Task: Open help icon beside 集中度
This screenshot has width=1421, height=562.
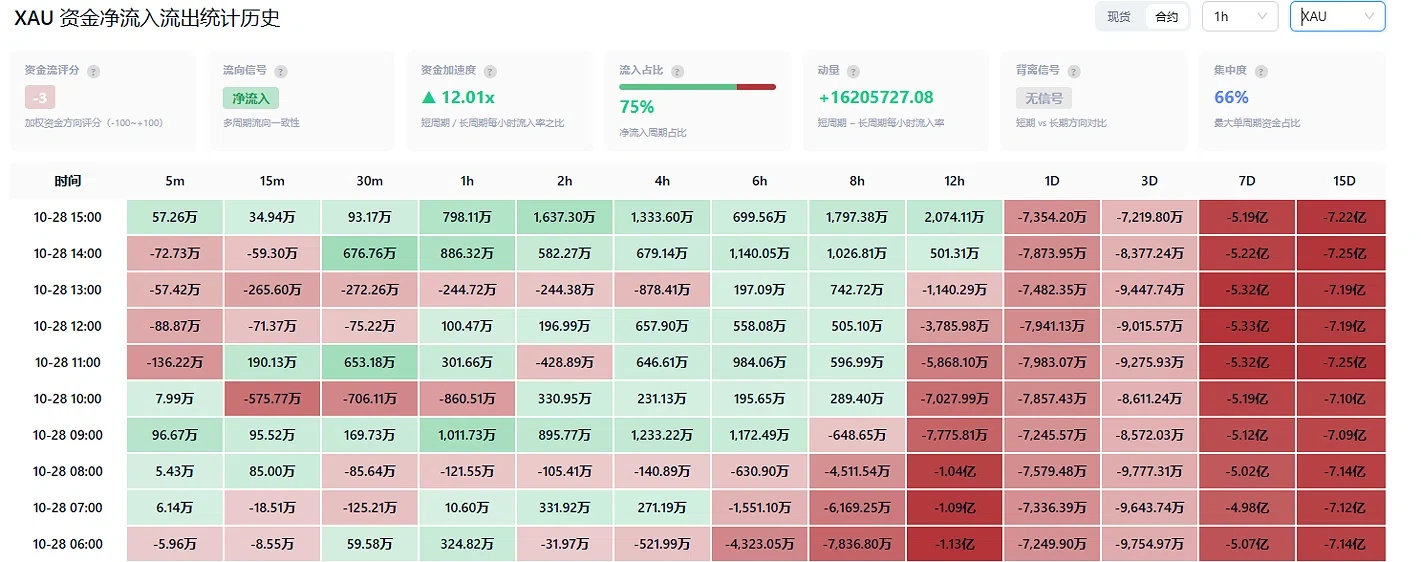Action: coord(1261,71)
